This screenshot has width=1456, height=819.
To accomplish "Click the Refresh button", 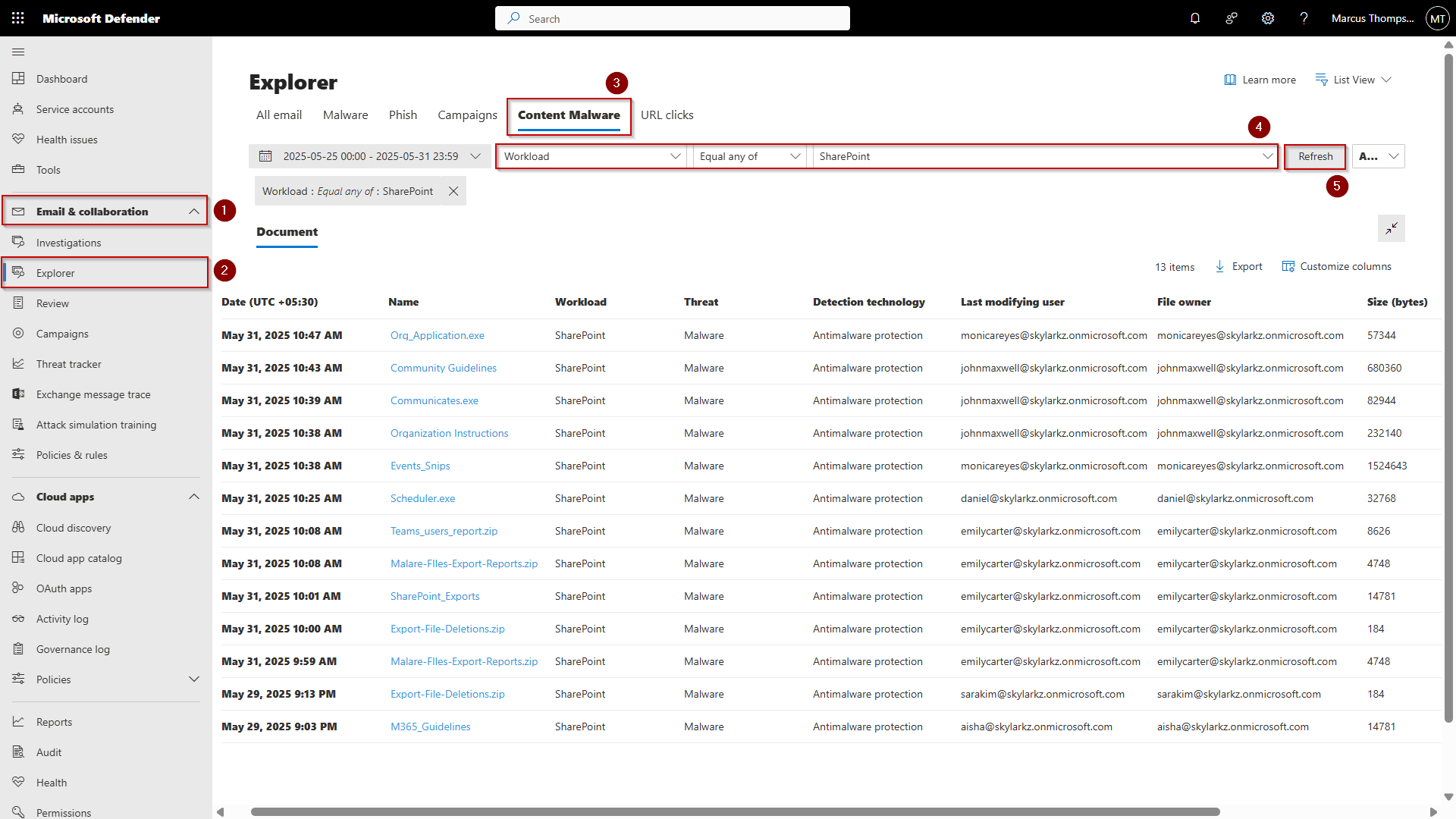I will pos(1314,156).
